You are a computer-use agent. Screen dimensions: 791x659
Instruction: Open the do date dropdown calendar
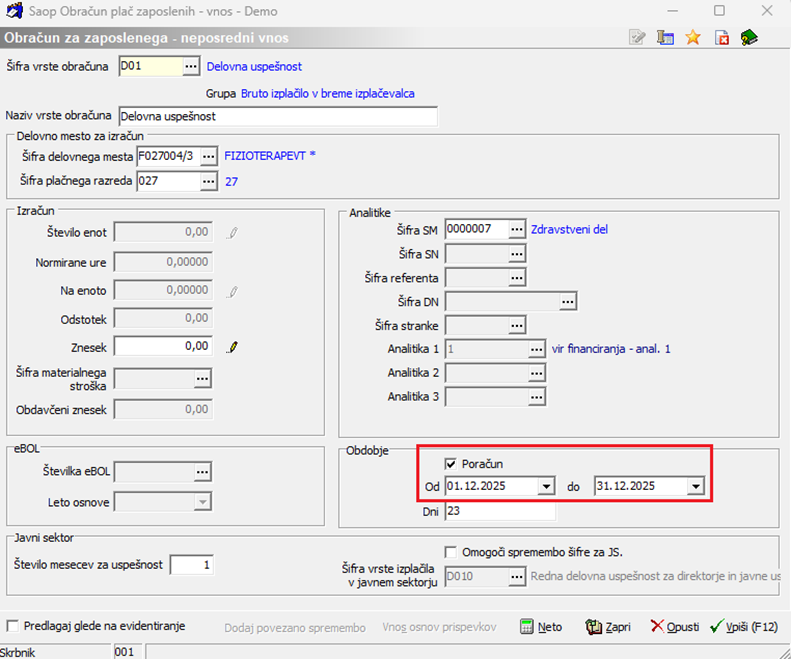(x=695, y=486)
